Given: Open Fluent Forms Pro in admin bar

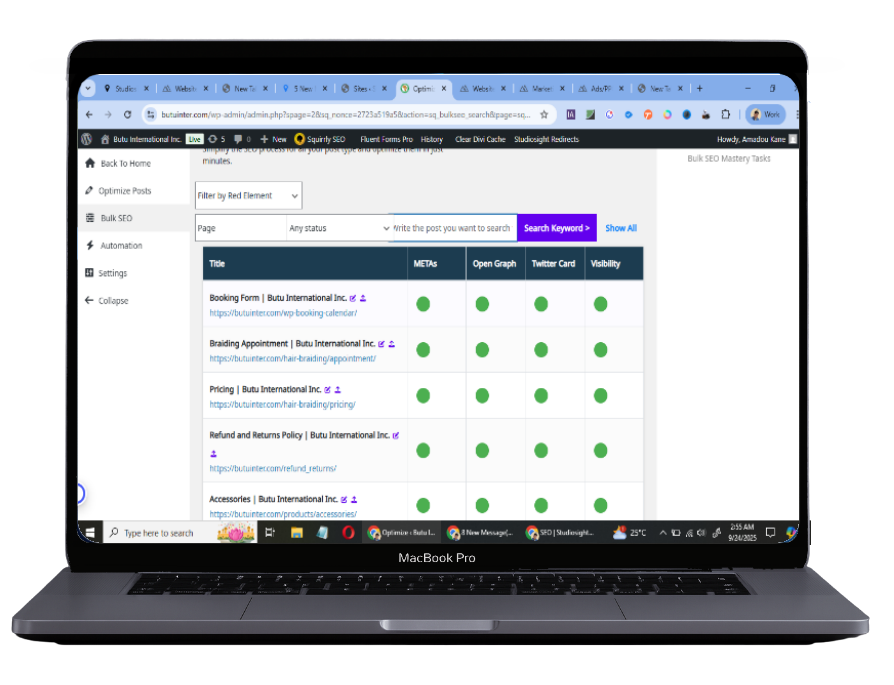Looking at the screenshot, I should click(x=387, y=139).
